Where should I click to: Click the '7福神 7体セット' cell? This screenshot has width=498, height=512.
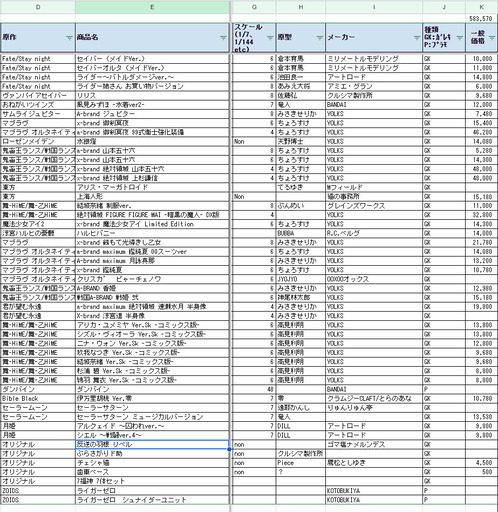coord(152,481)
